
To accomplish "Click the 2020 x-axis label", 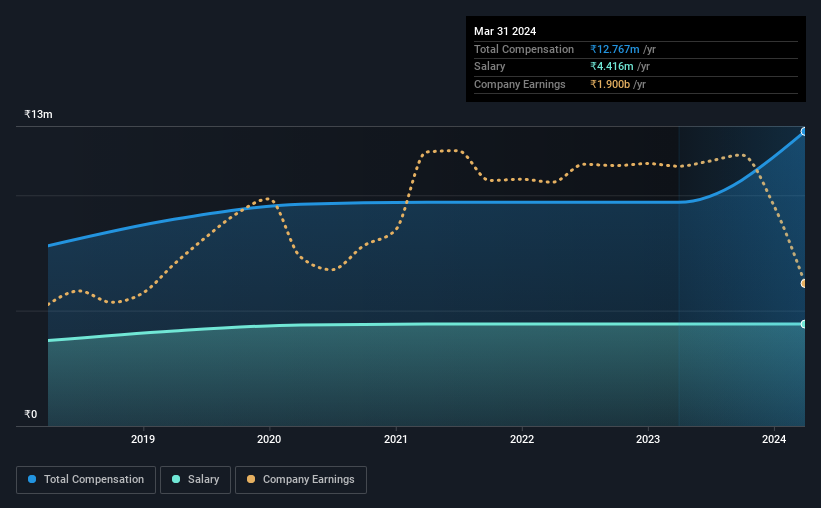I will click(269, 439).
